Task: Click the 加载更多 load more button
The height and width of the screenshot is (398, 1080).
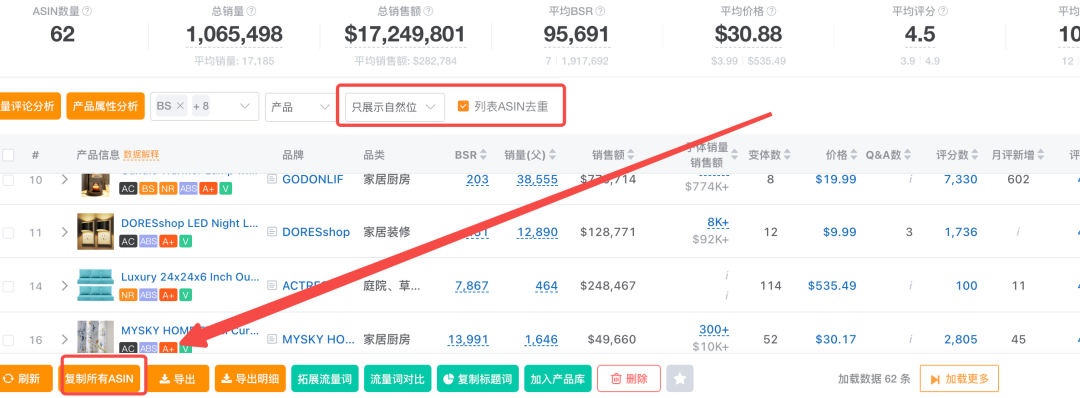Action: (959, 379)
